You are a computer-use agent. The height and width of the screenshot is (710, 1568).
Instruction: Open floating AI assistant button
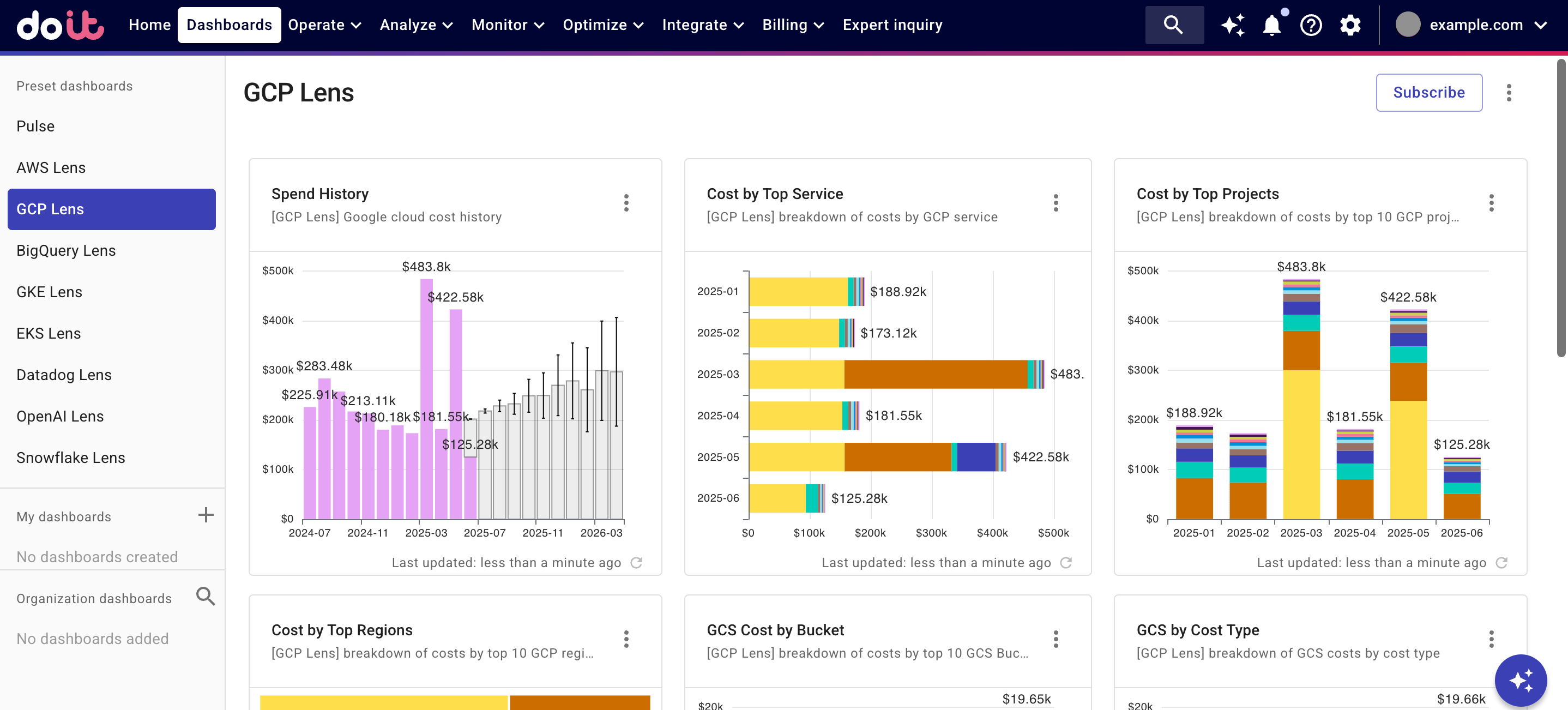pos(1521,680)
